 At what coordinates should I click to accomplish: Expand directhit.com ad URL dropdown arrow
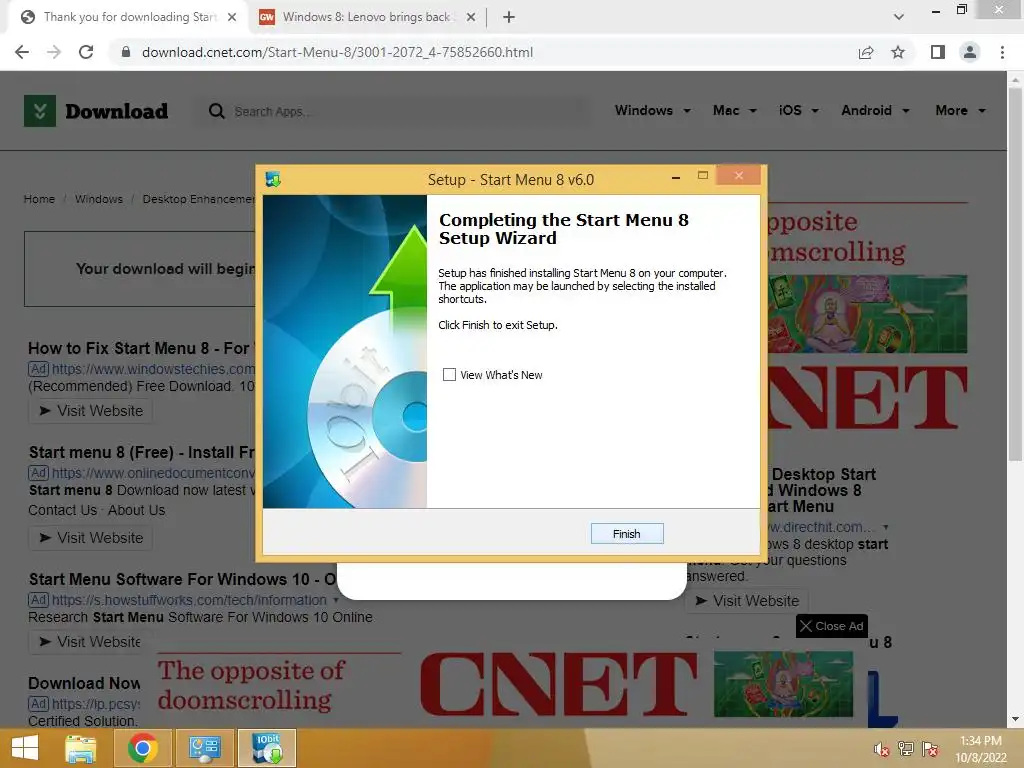(886, 527)
